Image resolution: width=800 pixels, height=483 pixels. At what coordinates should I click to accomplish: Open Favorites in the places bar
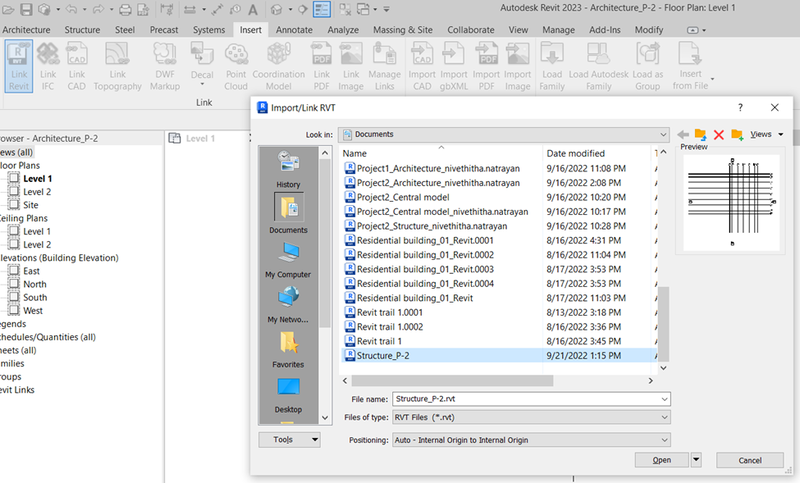click(x=288, y=350)
